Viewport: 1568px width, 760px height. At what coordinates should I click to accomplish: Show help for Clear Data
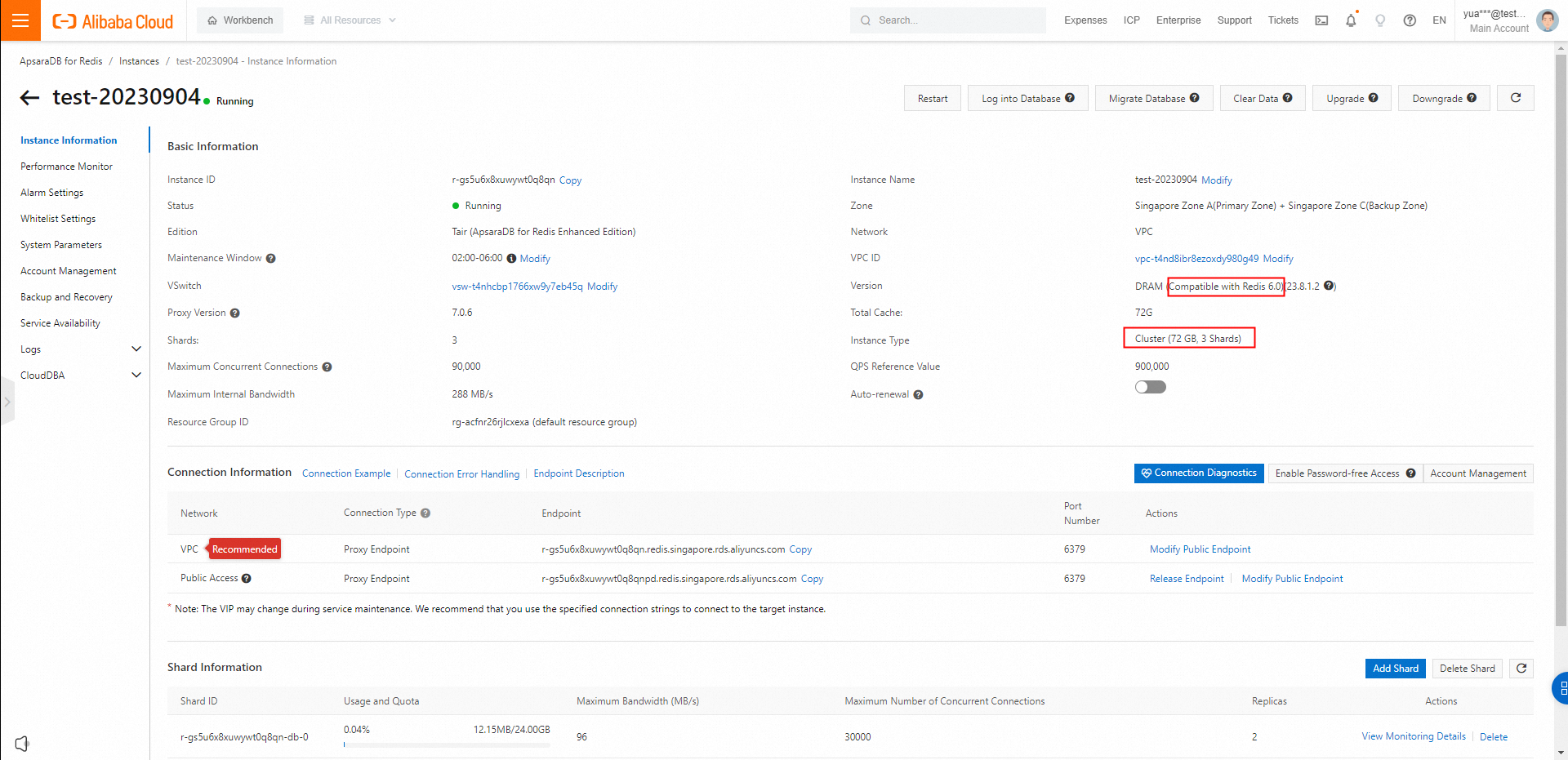[x=1287, y=98]
